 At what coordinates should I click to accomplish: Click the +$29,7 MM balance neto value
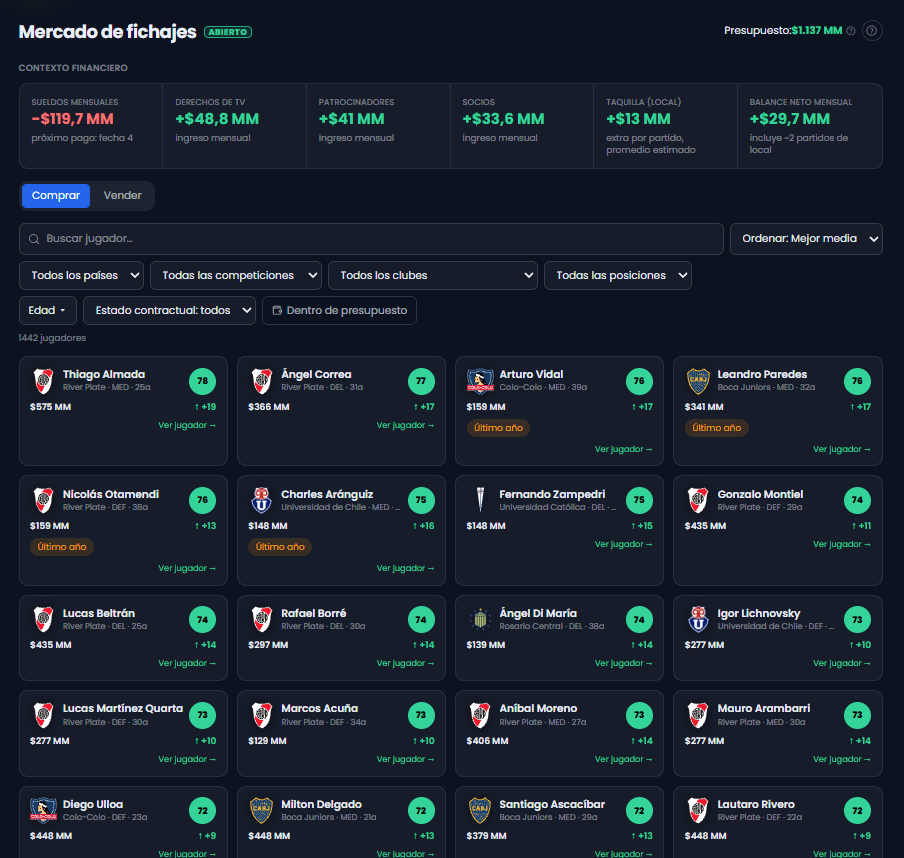(790, 119)
